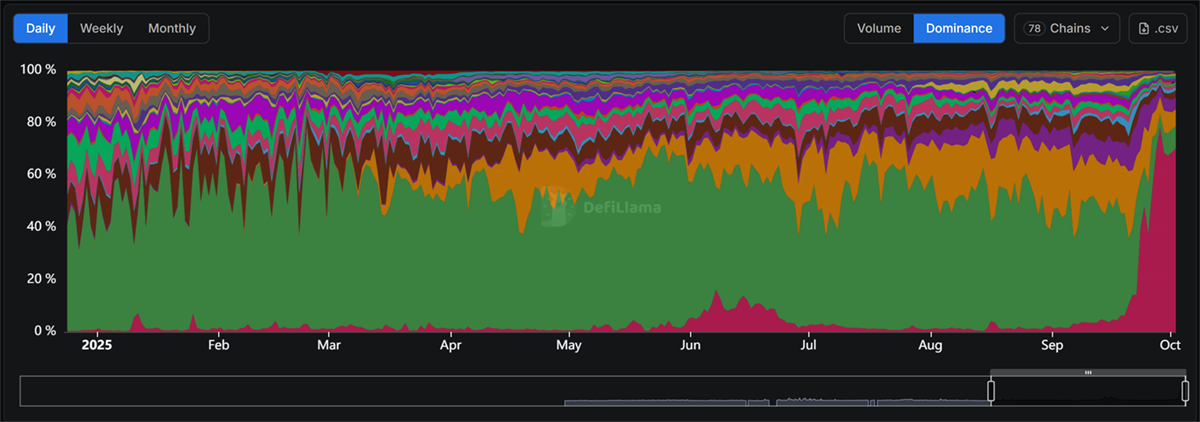Click the chevron arrow next to Chains

click(x=1105, y=29)
